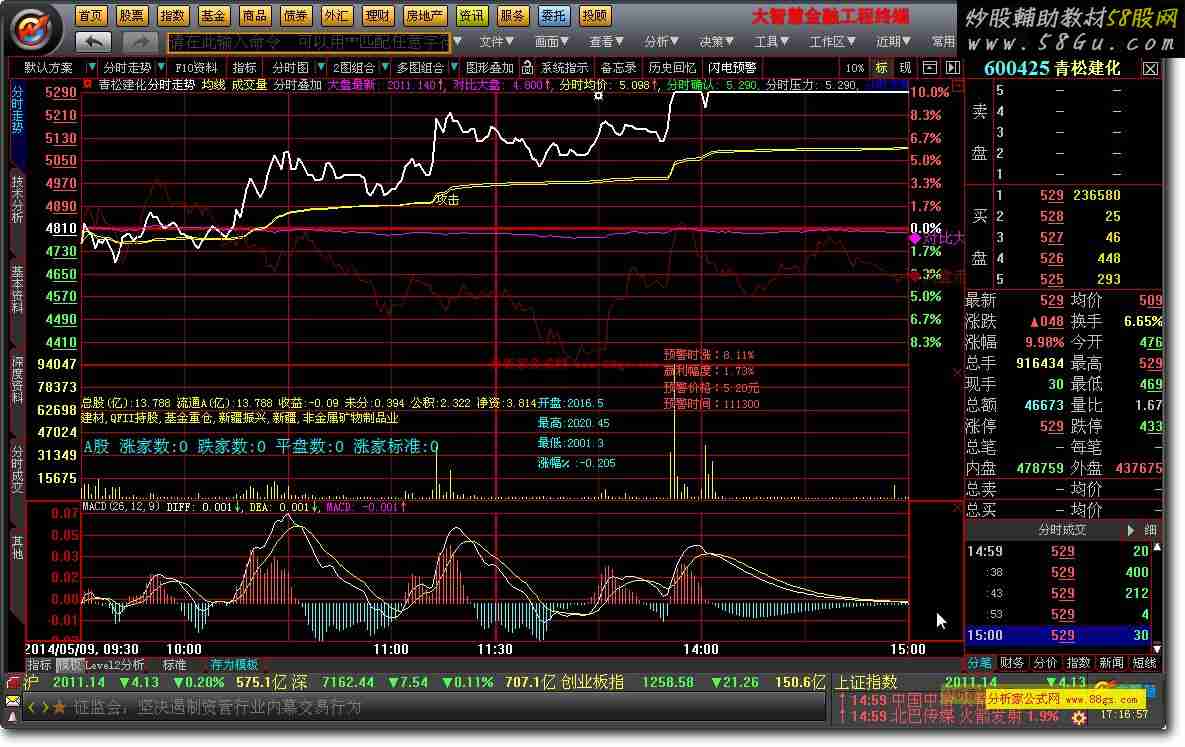The image size is (1185, 747).
Task: Click the 细 detail icon in 分时成交 header
Action: coord(1149,530)
